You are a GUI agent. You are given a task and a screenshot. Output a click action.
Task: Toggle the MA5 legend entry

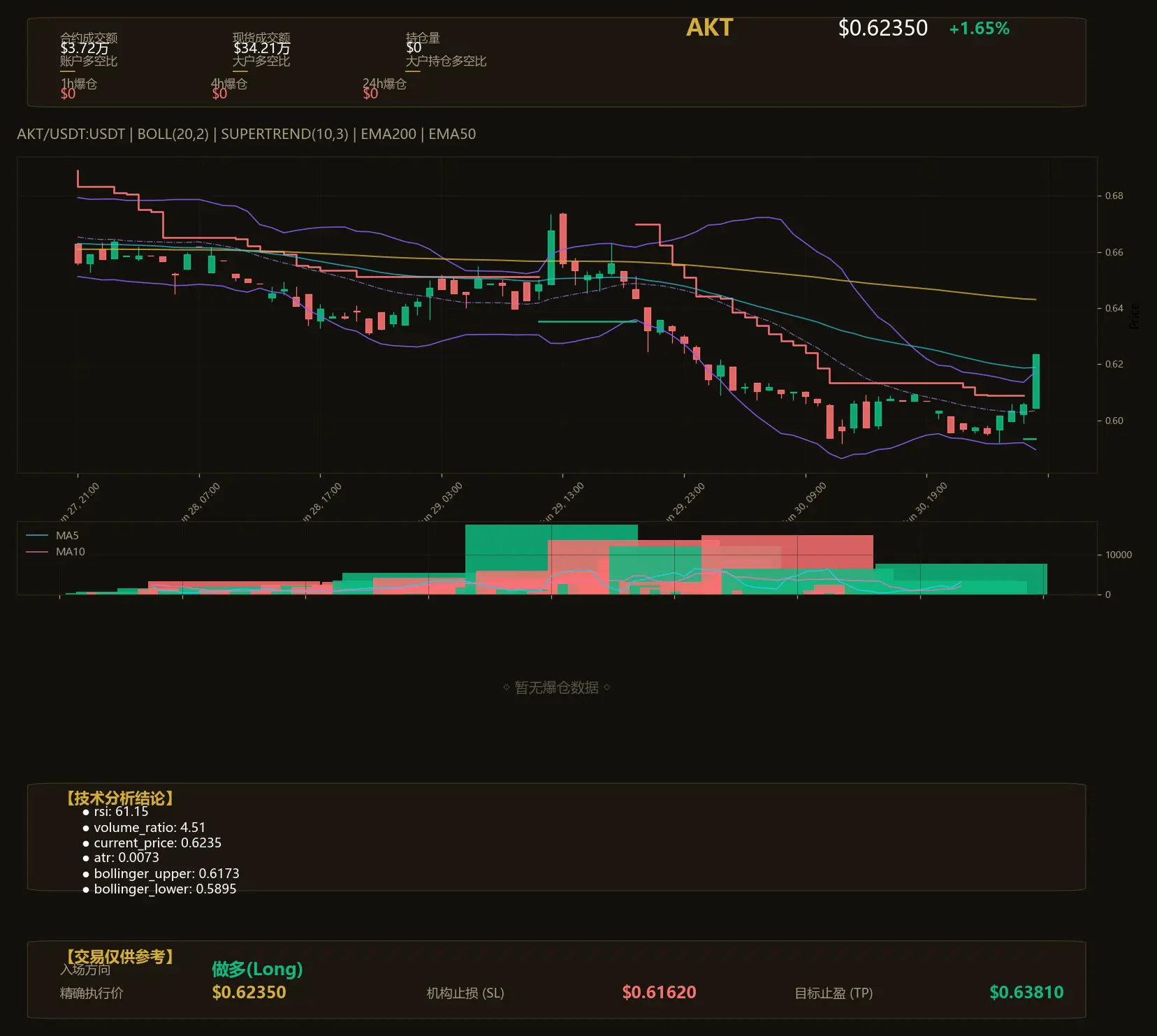52,536
